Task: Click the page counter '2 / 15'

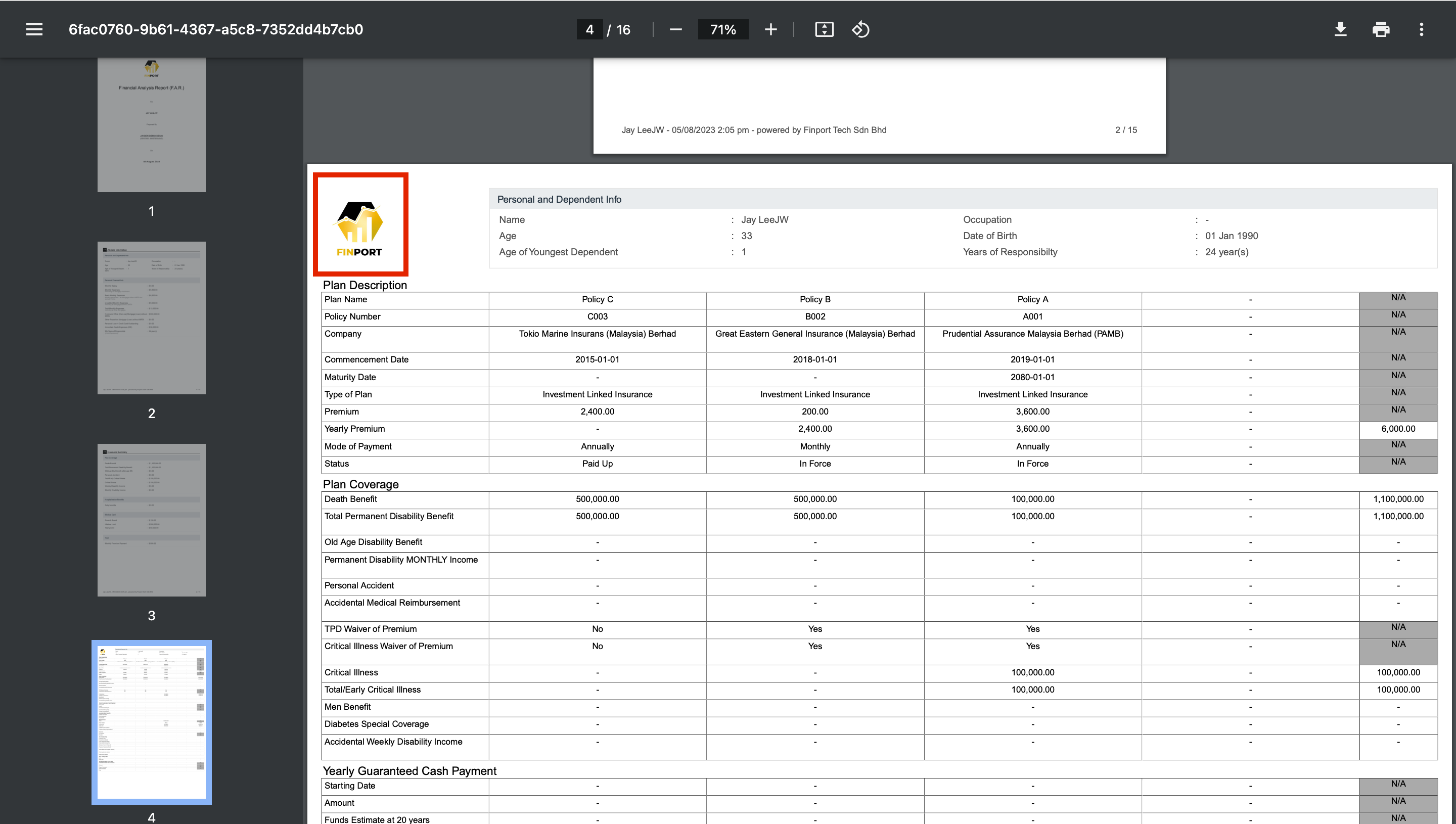Action: click(x=1125, y=130)
